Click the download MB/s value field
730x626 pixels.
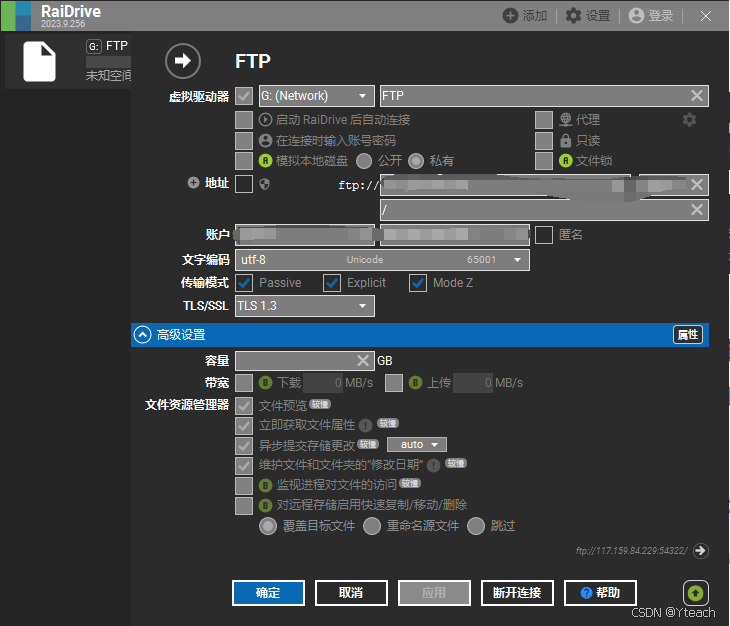[x=323, y=383]
